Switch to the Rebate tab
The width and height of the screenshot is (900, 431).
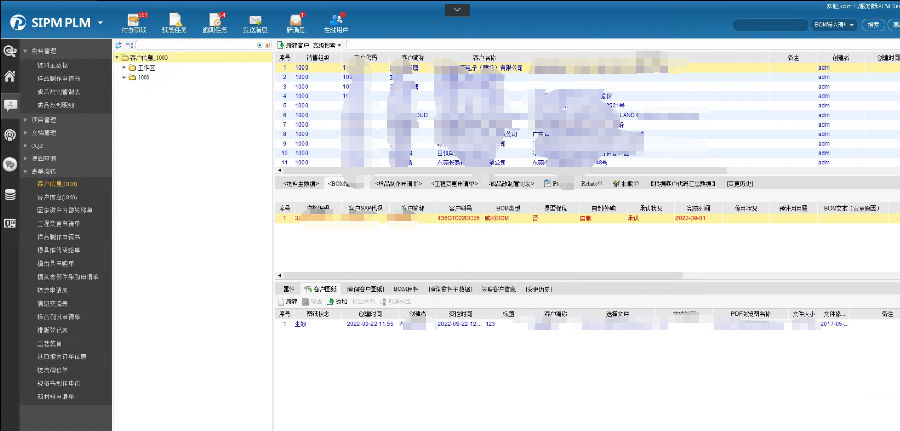pos(582,184)
